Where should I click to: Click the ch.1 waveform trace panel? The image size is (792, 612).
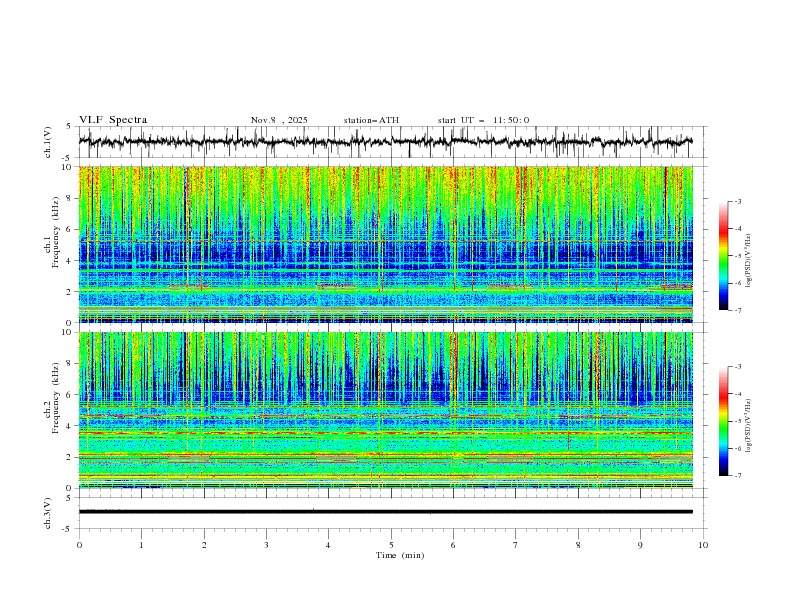[385, 142]
